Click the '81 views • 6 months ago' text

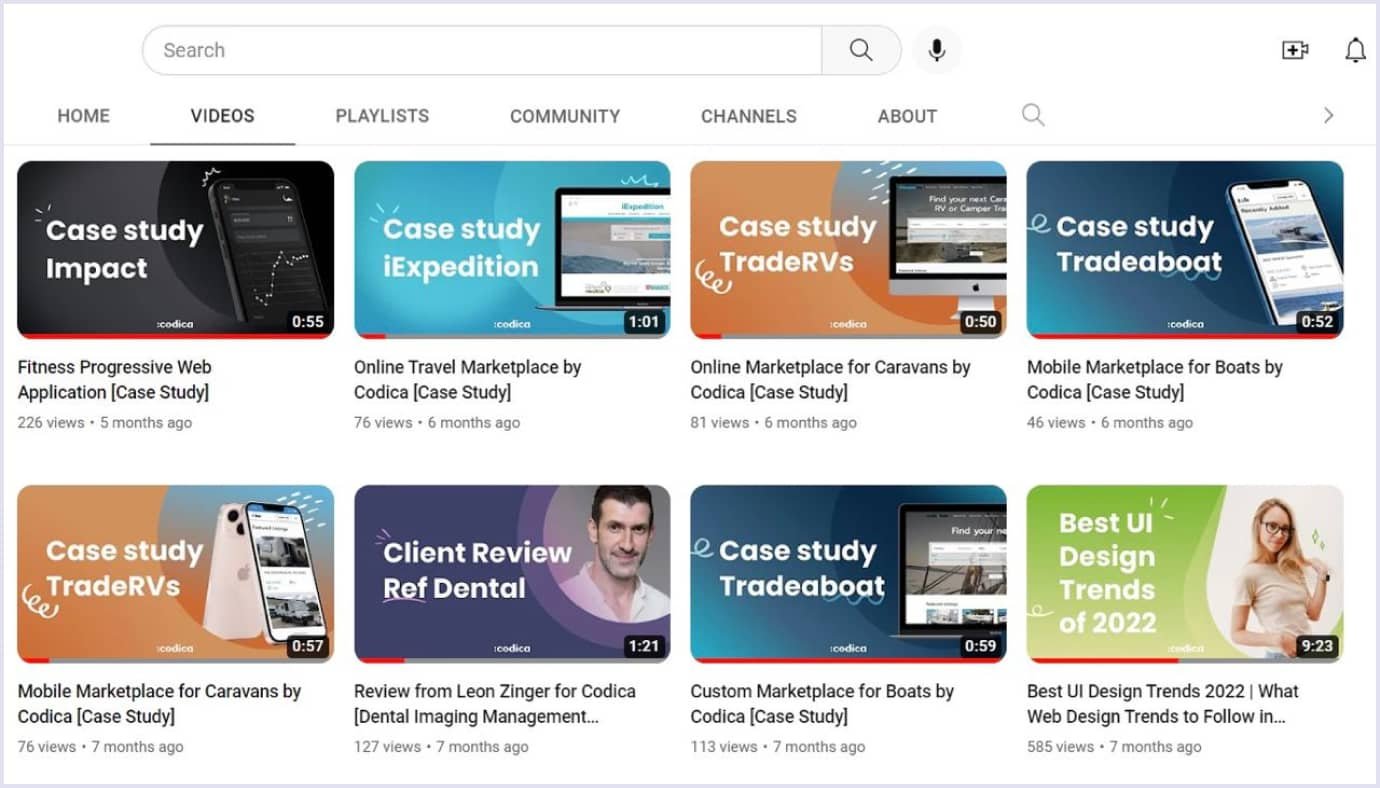(x=774, y=423)
